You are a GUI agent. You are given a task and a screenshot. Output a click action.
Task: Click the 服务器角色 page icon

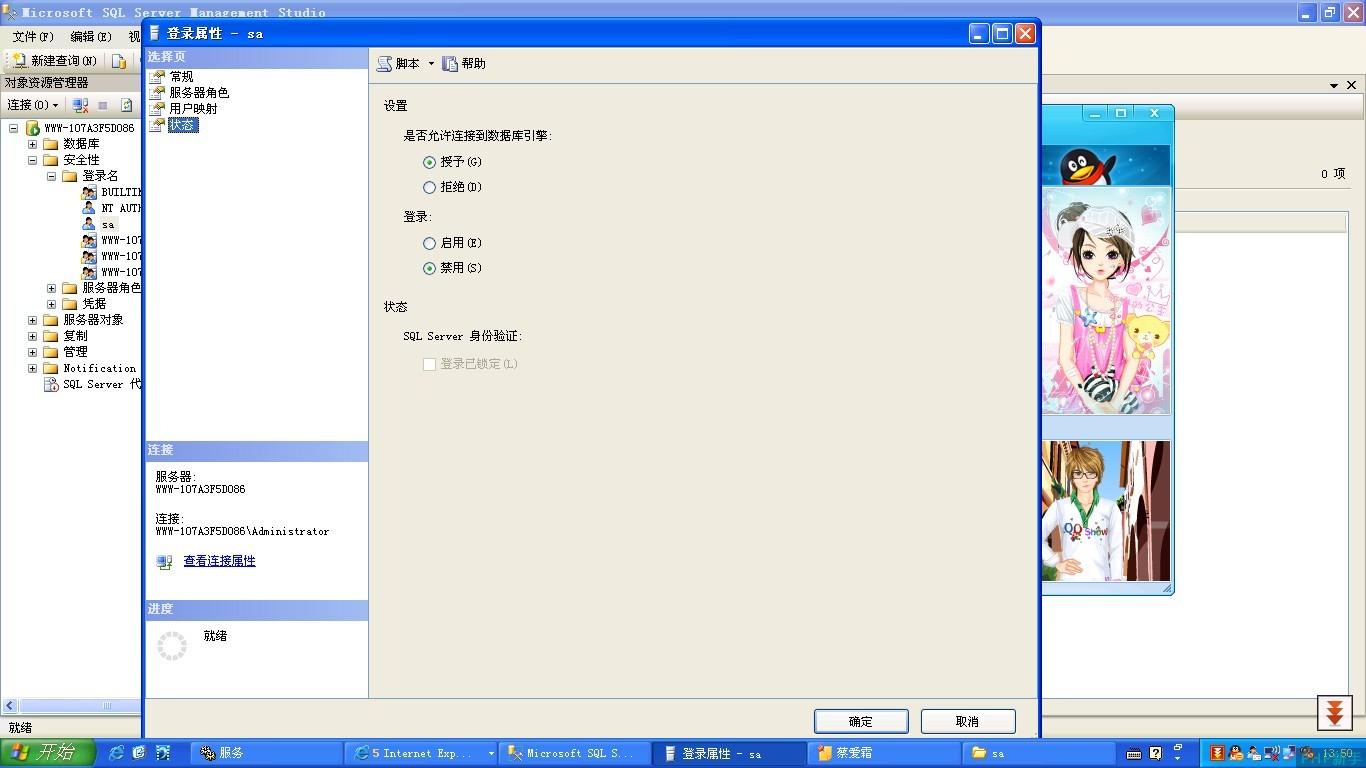[x=157, y=92]
